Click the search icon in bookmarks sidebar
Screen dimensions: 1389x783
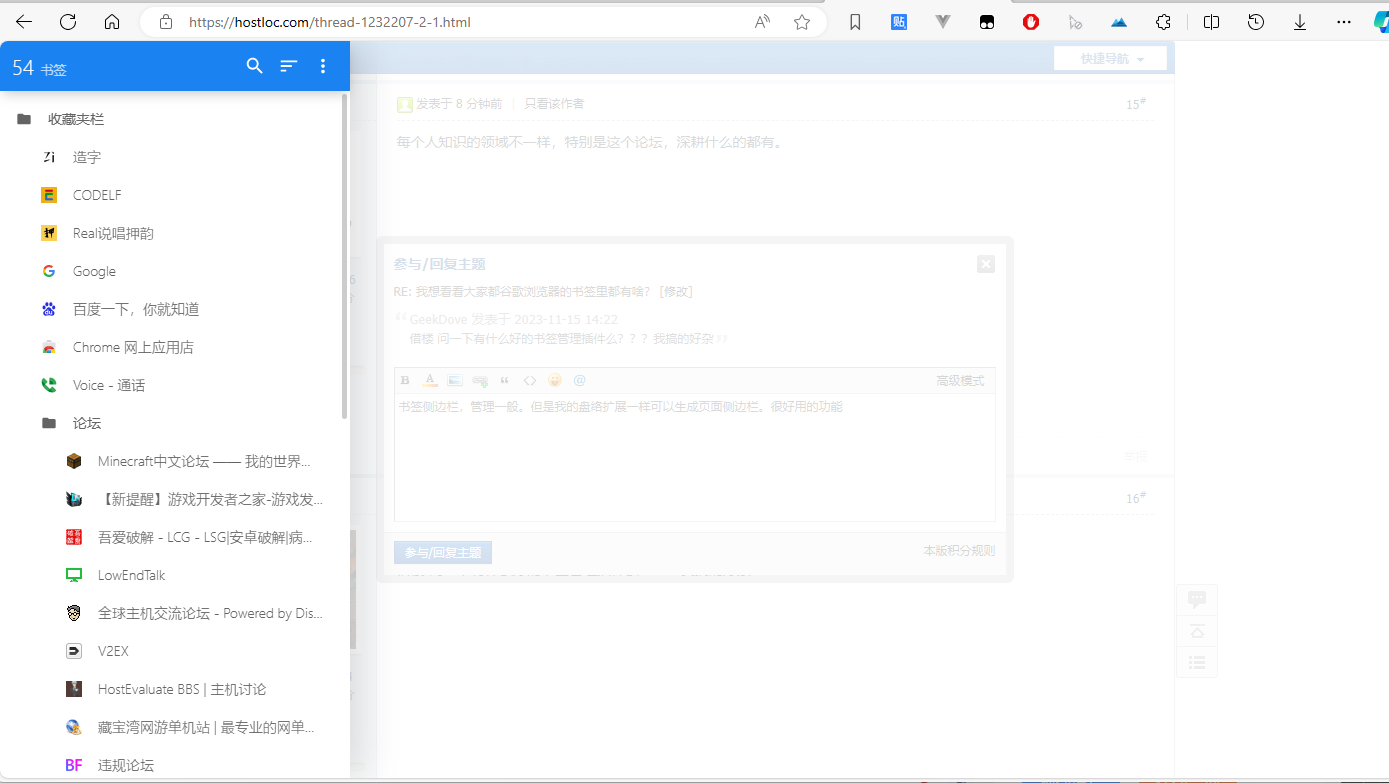pos(255,66)
